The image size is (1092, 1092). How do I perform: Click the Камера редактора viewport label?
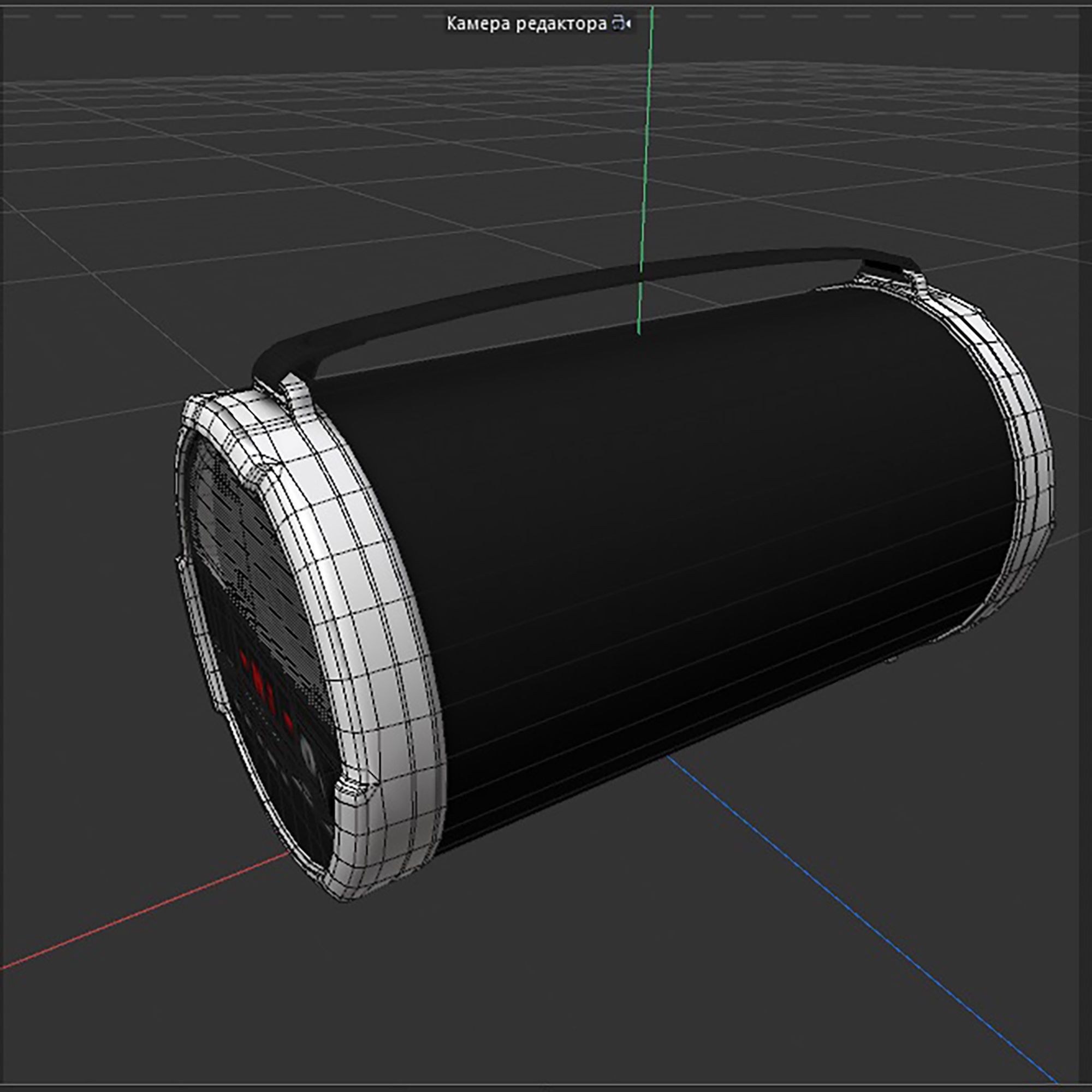[526, 23]
